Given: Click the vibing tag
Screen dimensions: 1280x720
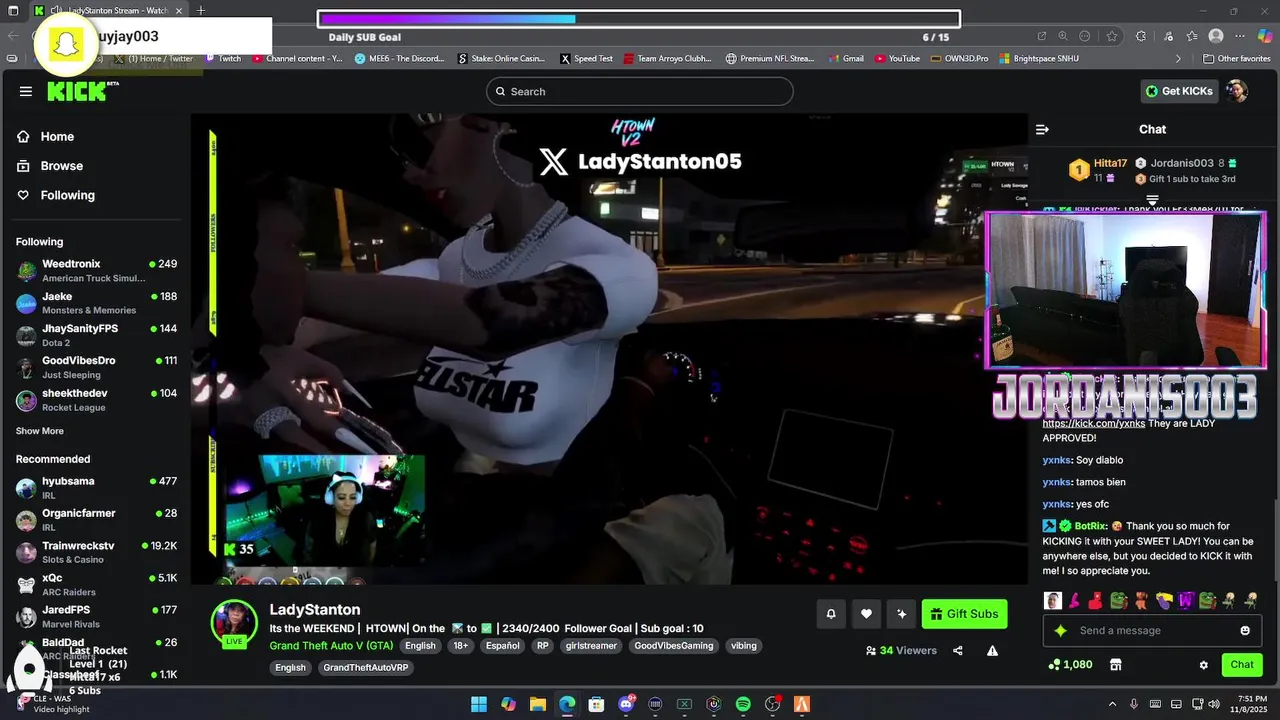Looking at the screenshot, I should [743, 646].
